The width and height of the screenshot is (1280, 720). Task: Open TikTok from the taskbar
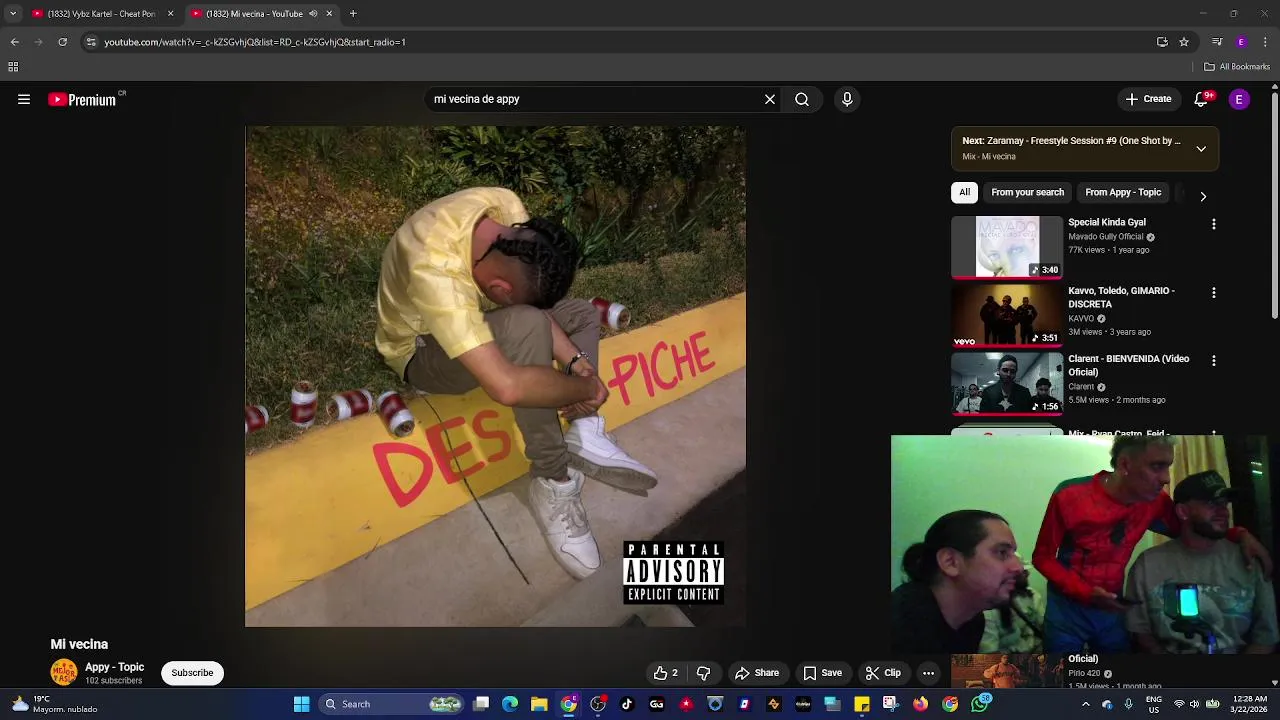pyautogui.click(x=627, y=704)
